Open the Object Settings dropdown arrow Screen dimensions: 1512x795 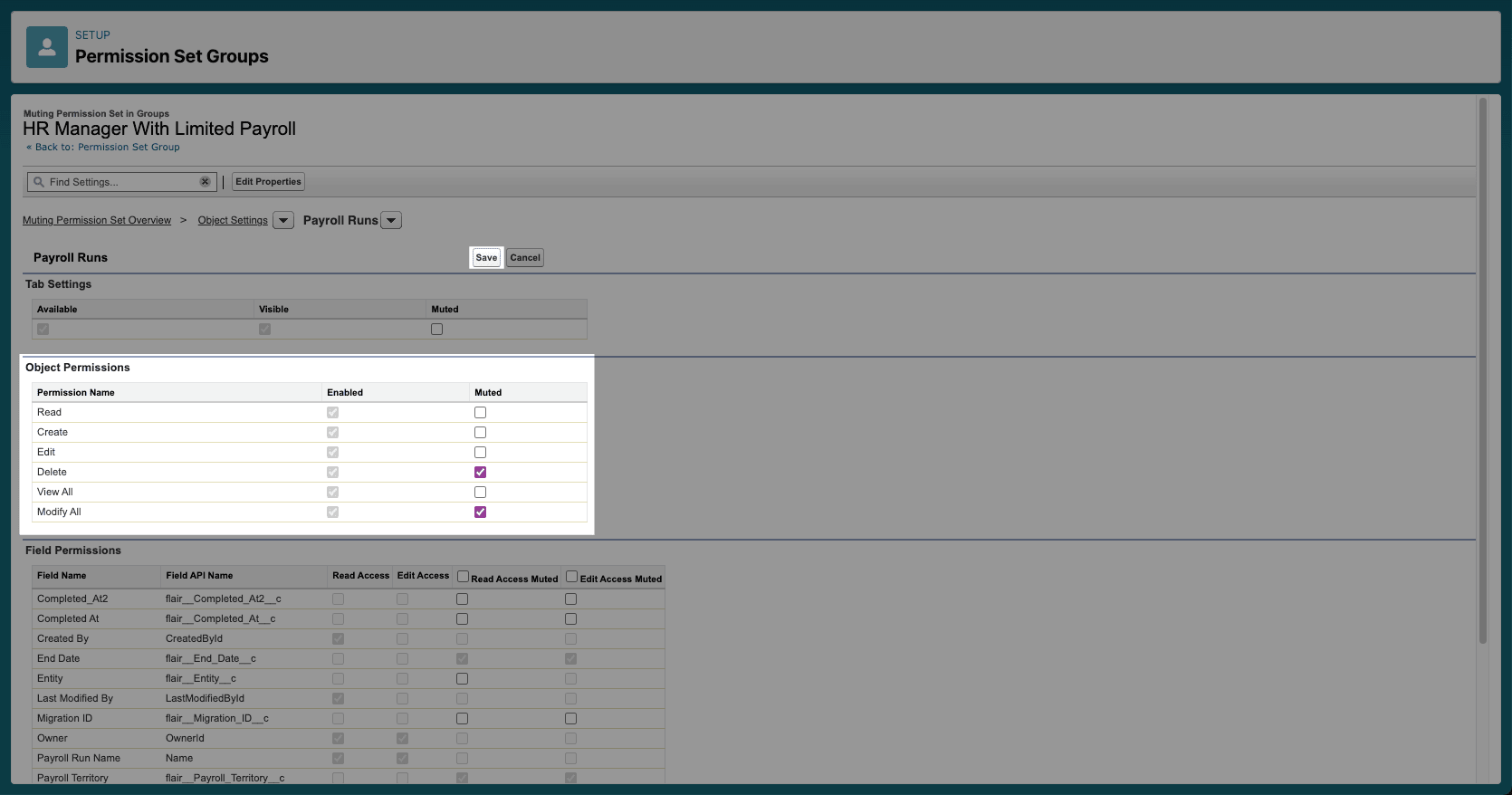click(283, 220)
